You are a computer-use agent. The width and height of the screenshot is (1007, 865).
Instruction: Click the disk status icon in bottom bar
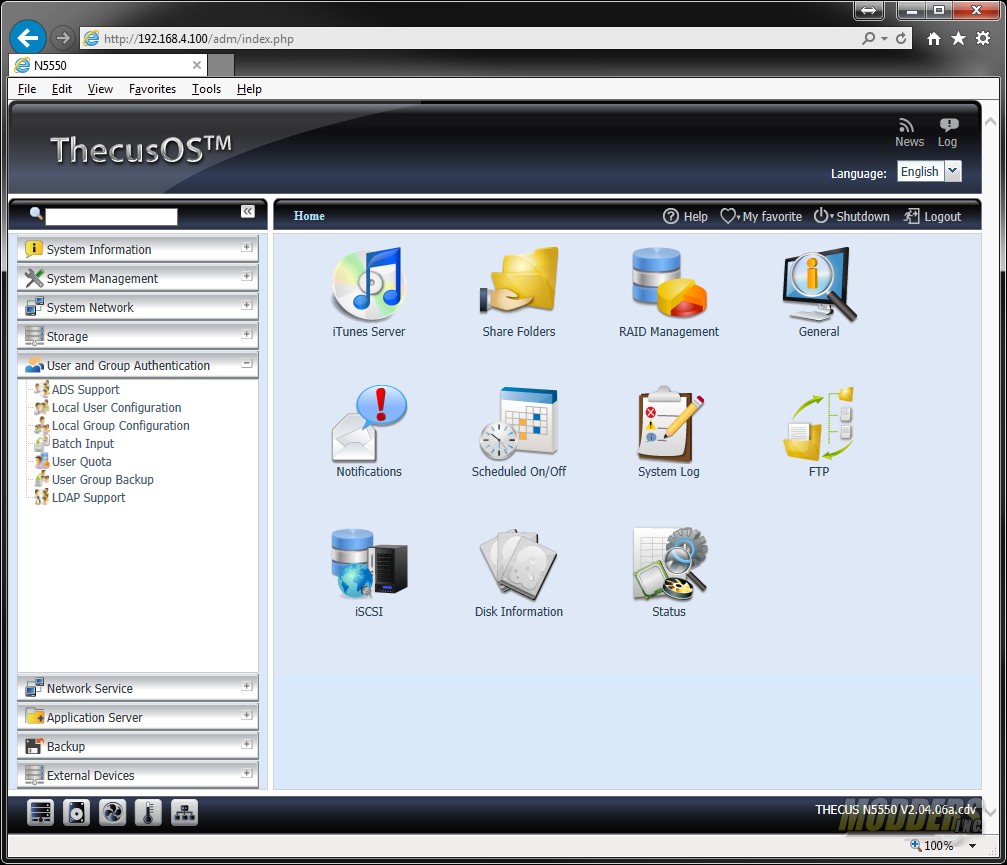point(76,813)
